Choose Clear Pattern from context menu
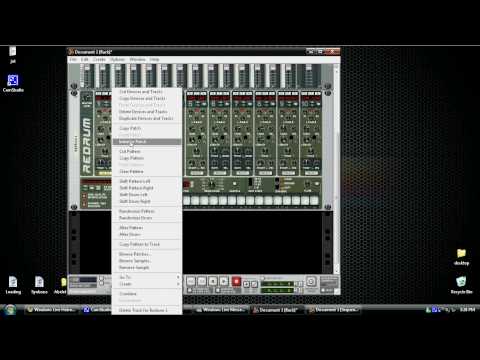480x360 pixels. click(147, 171)
